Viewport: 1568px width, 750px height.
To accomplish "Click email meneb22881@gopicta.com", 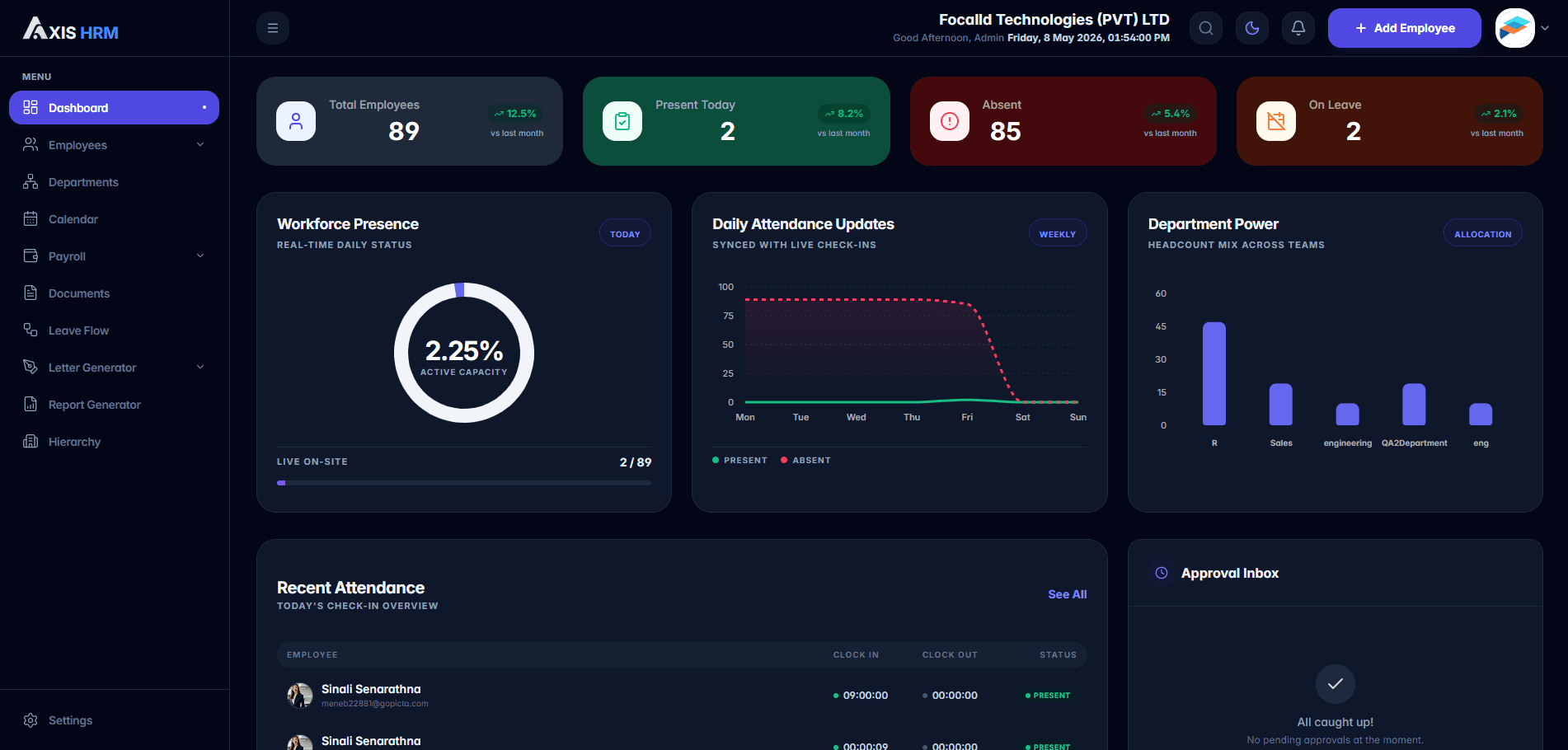I will [x=375, y=704].
